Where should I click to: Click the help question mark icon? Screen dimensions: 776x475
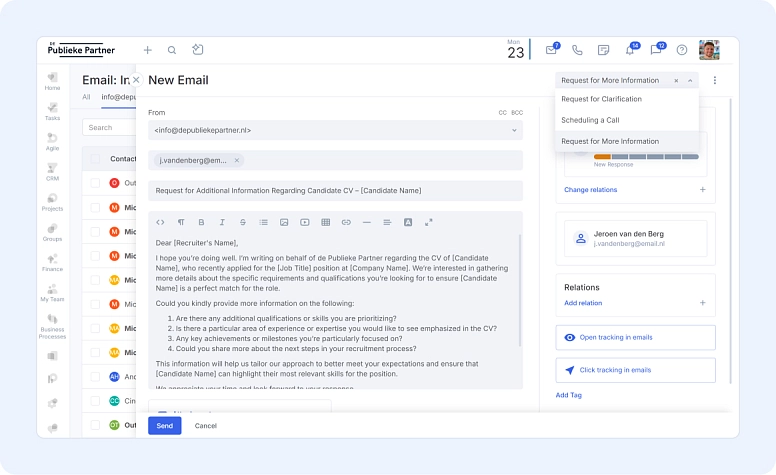coord(682,50)
